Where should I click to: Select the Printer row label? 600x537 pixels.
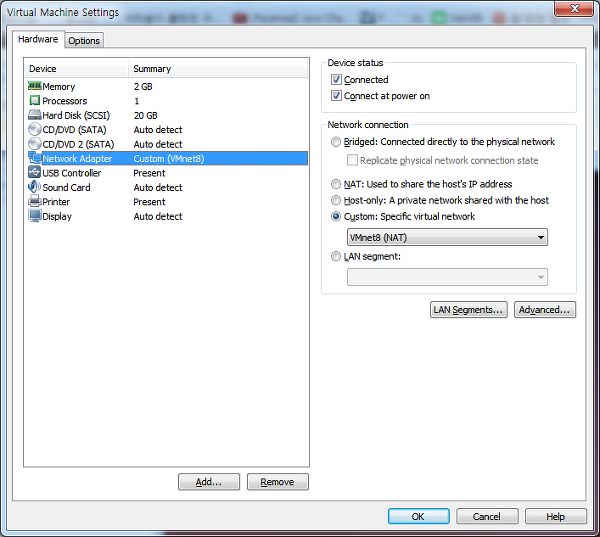[x=56, y=202]
